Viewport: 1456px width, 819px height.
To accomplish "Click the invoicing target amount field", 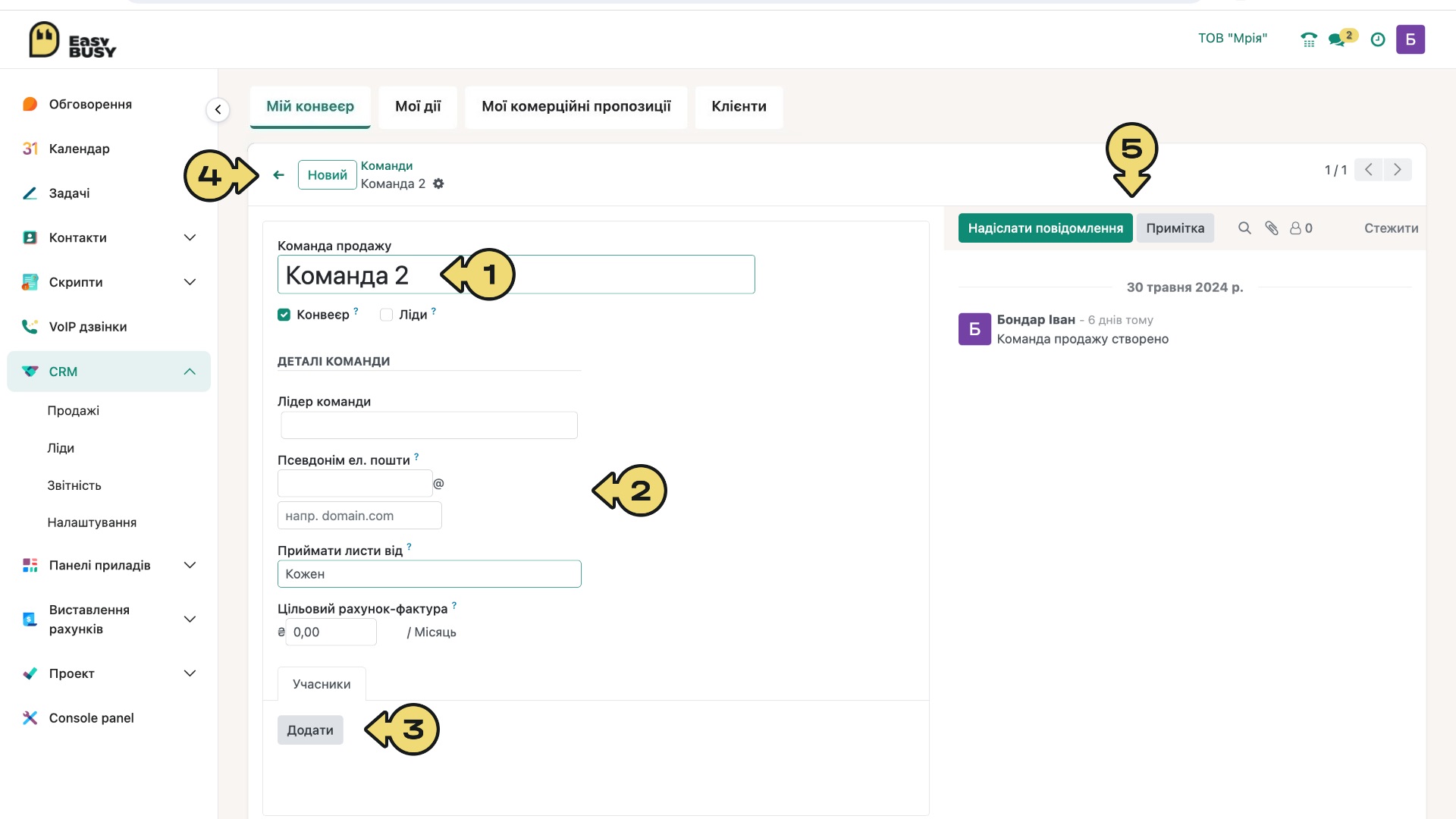I will click(331, 632).
